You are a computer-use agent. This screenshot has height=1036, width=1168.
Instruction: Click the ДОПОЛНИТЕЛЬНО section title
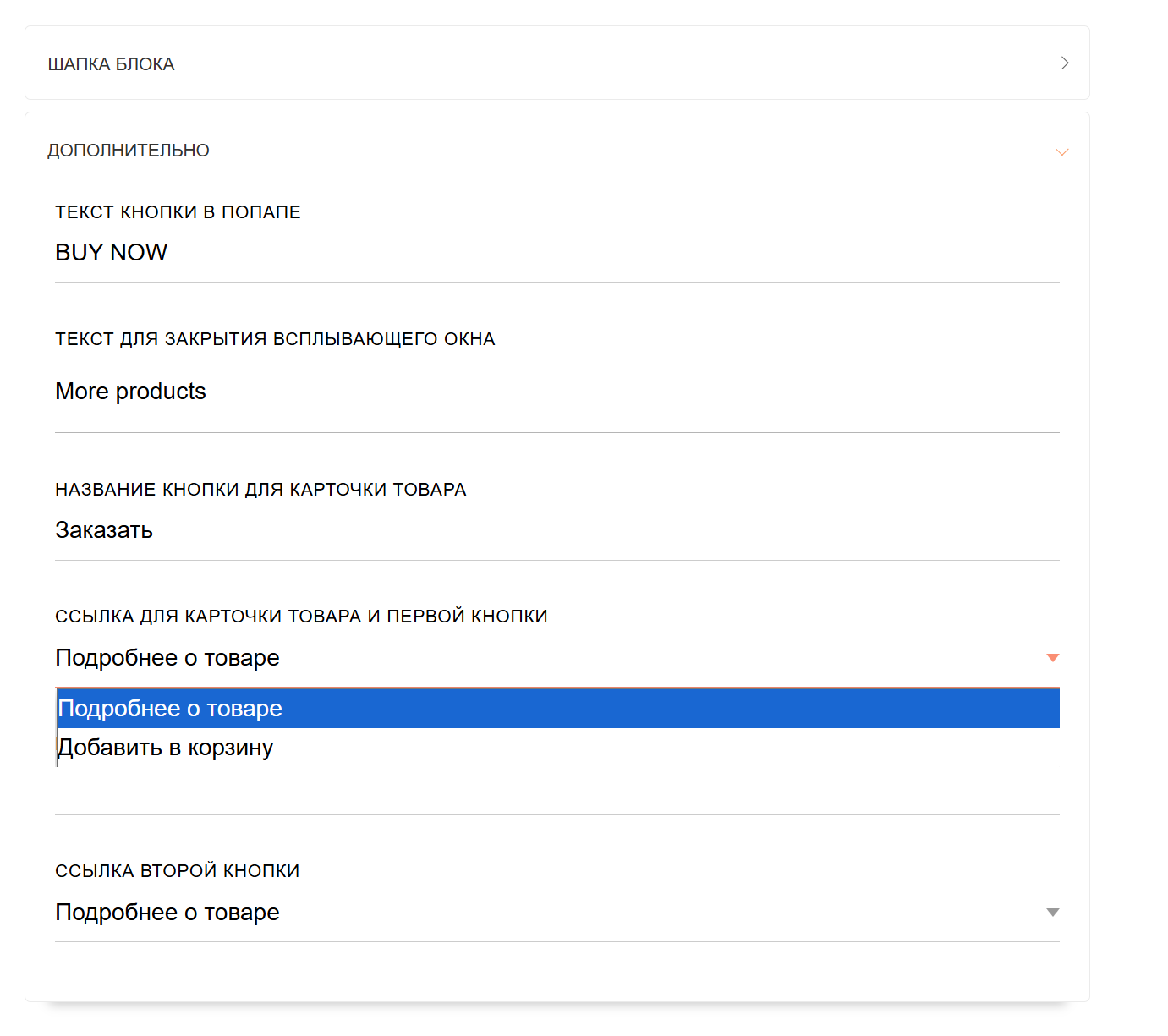129,151
